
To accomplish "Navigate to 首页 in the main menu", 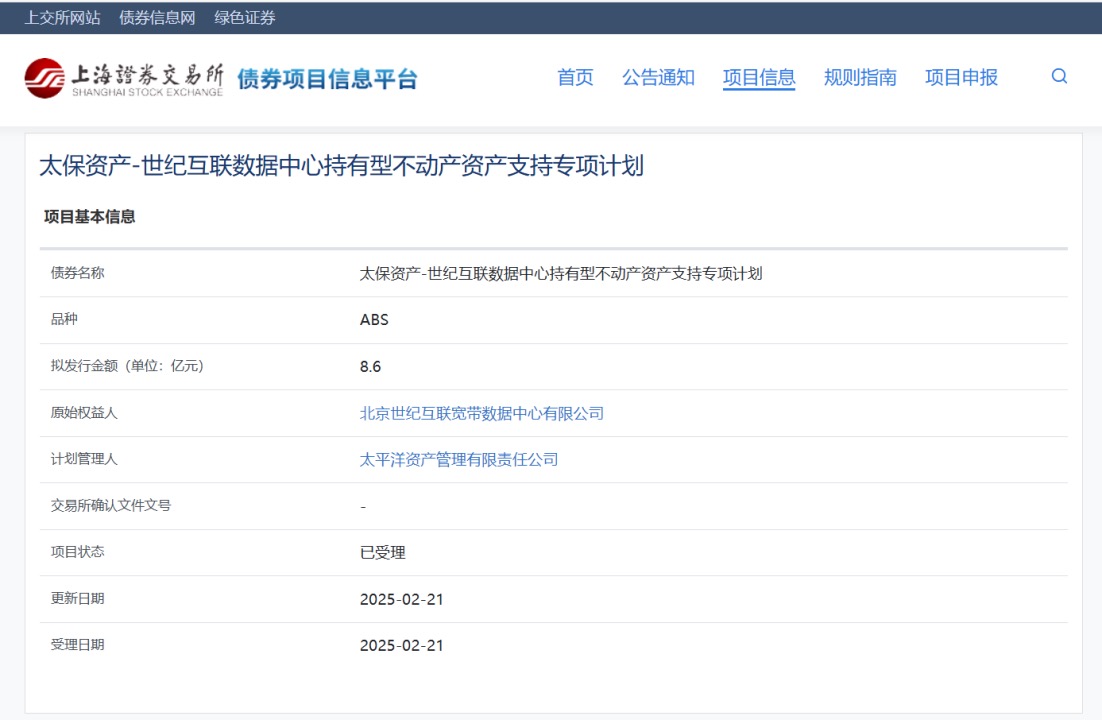I will point(575,77).
